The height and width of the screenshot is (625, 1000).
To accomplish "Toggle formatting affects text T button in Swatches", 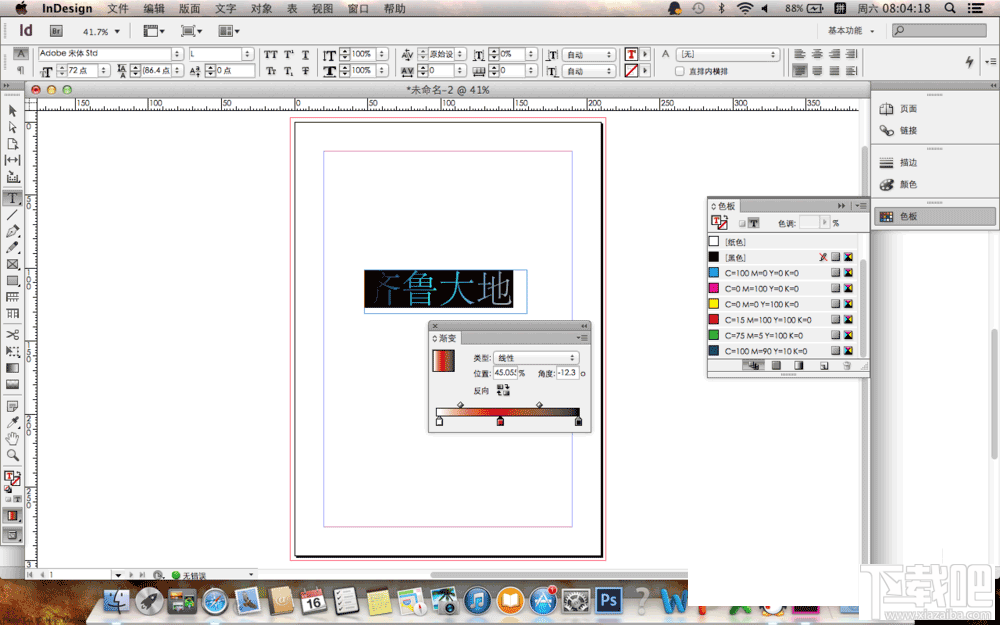I will click(754, 223).
